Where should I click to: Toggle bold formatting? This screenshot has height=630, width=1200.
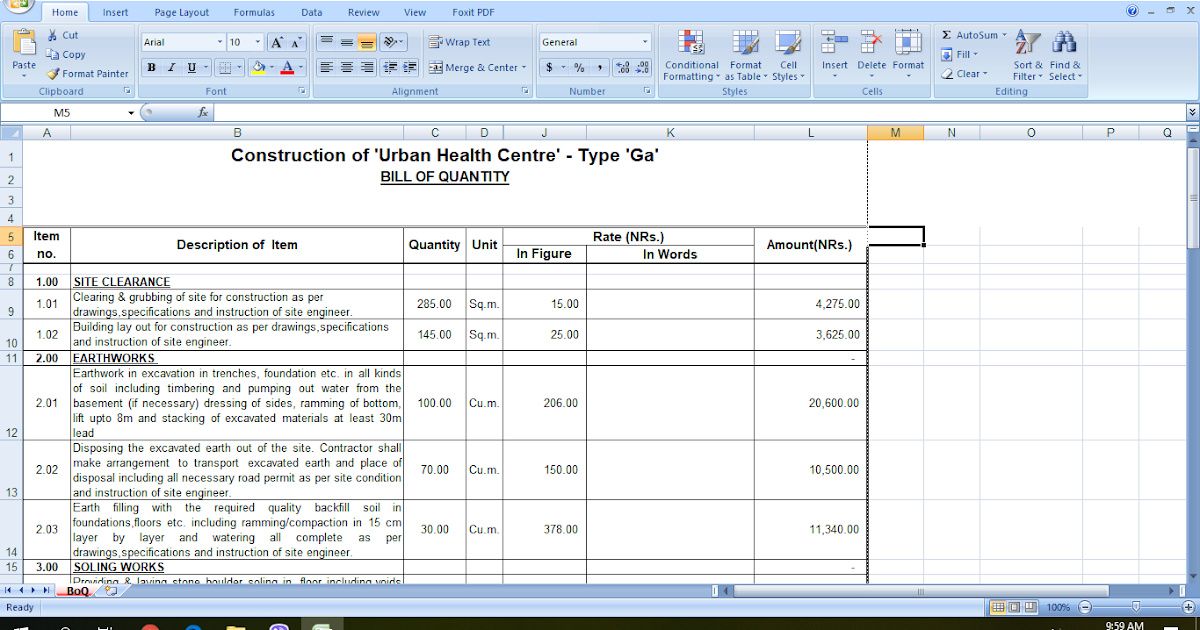(x=151, y=66)
